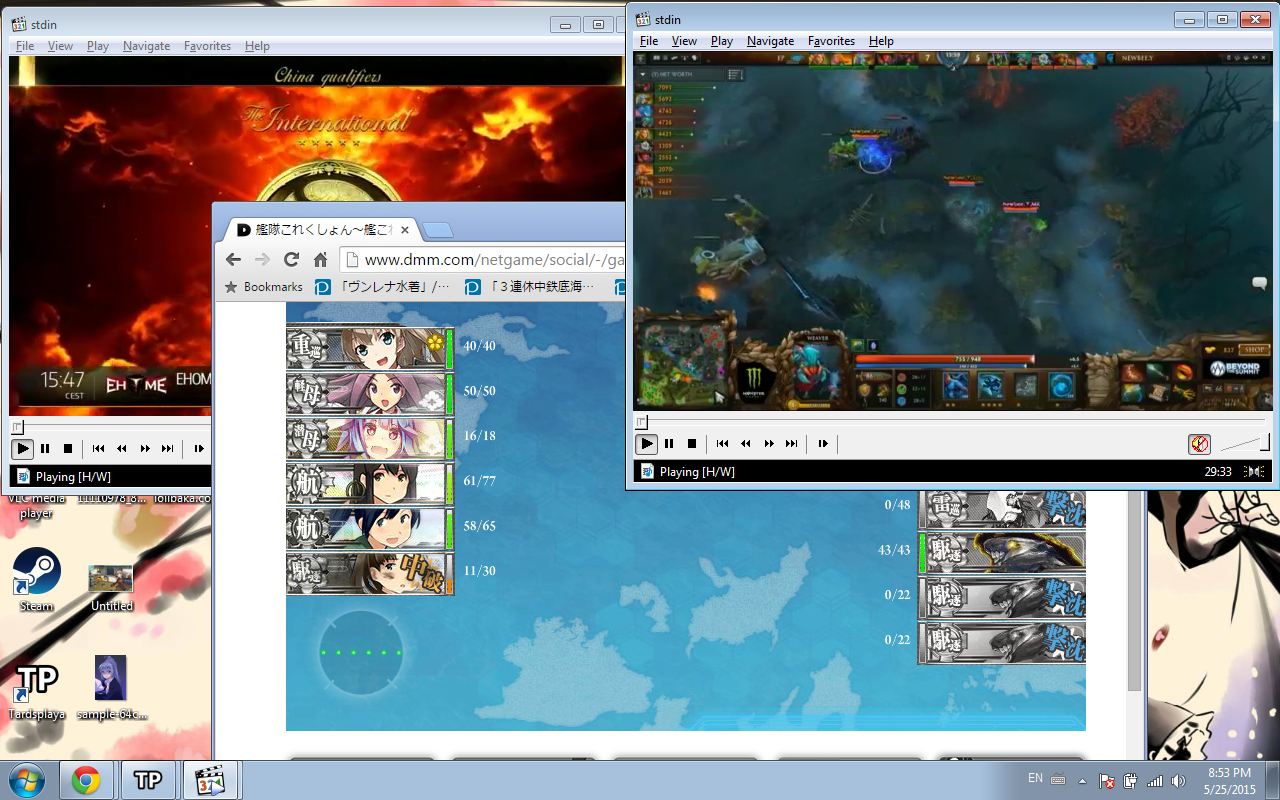Click the Chrome page vertical scrollbar
This screenshot has height=800, width=1280.
tap(1134, 590)
